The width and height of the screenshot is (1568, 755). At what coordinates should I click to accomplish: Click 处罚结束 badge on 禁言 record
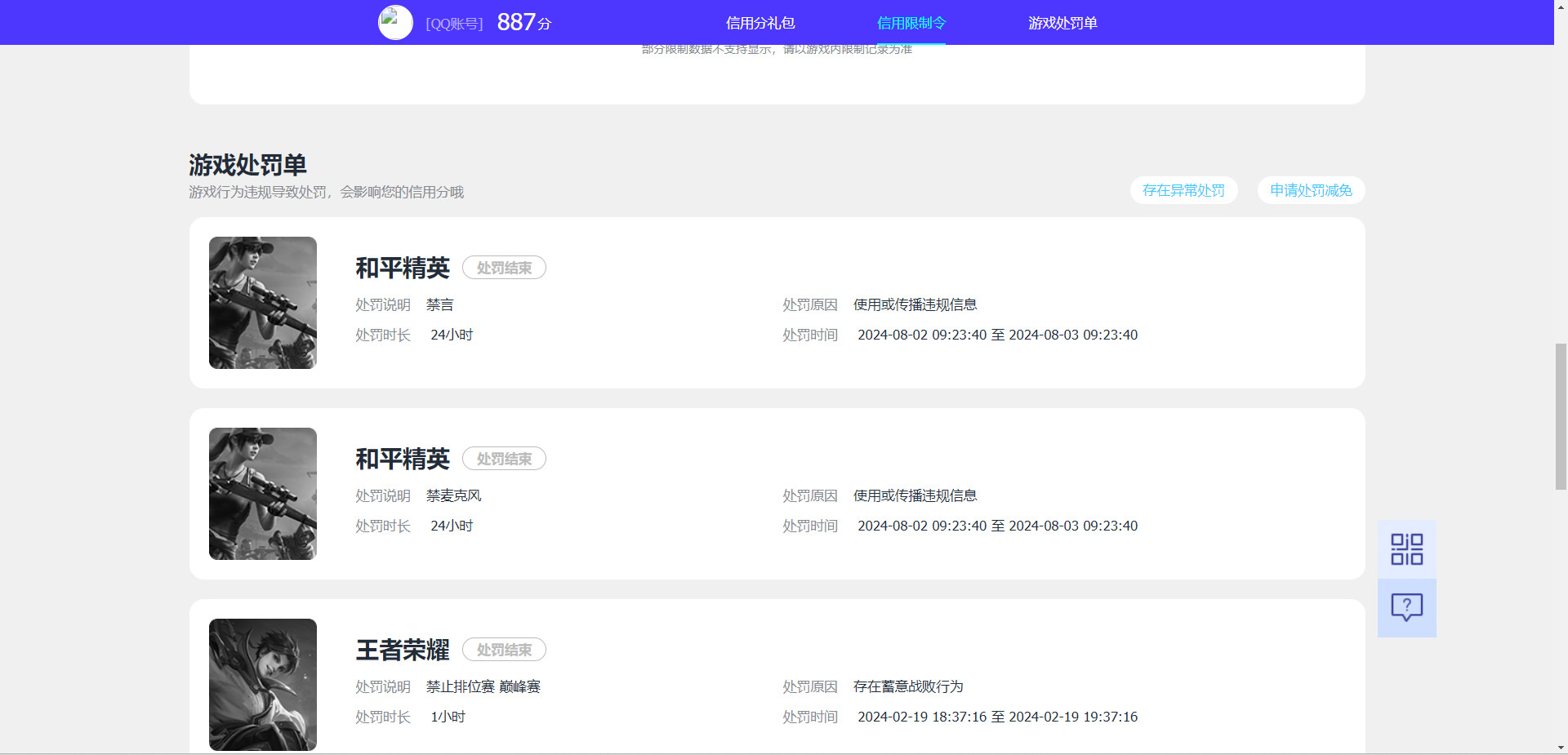[x=504, y=268]
